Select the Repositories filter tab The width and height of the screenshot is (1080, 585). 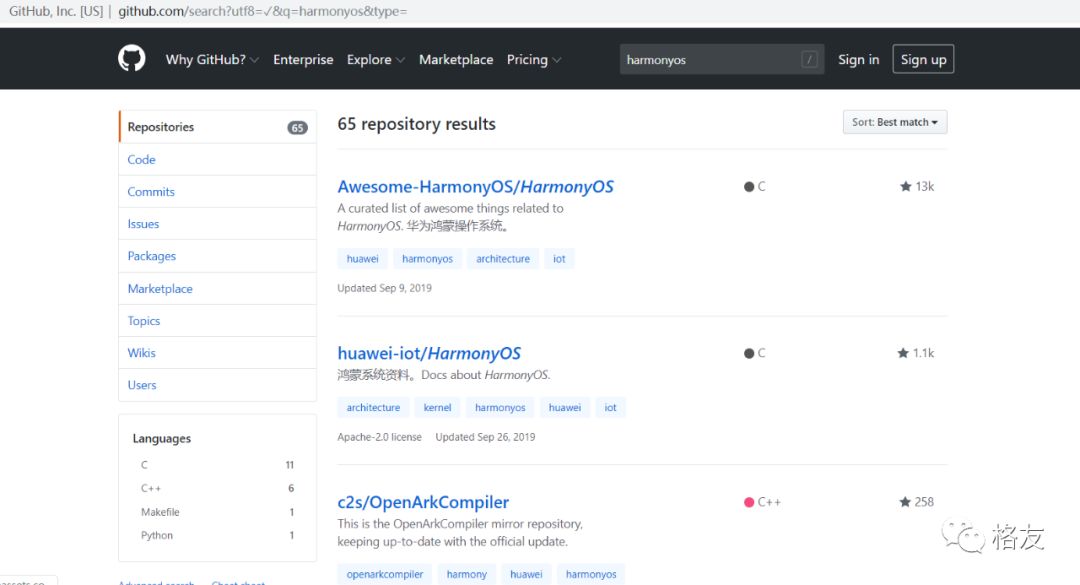click(x=218, y=127)
